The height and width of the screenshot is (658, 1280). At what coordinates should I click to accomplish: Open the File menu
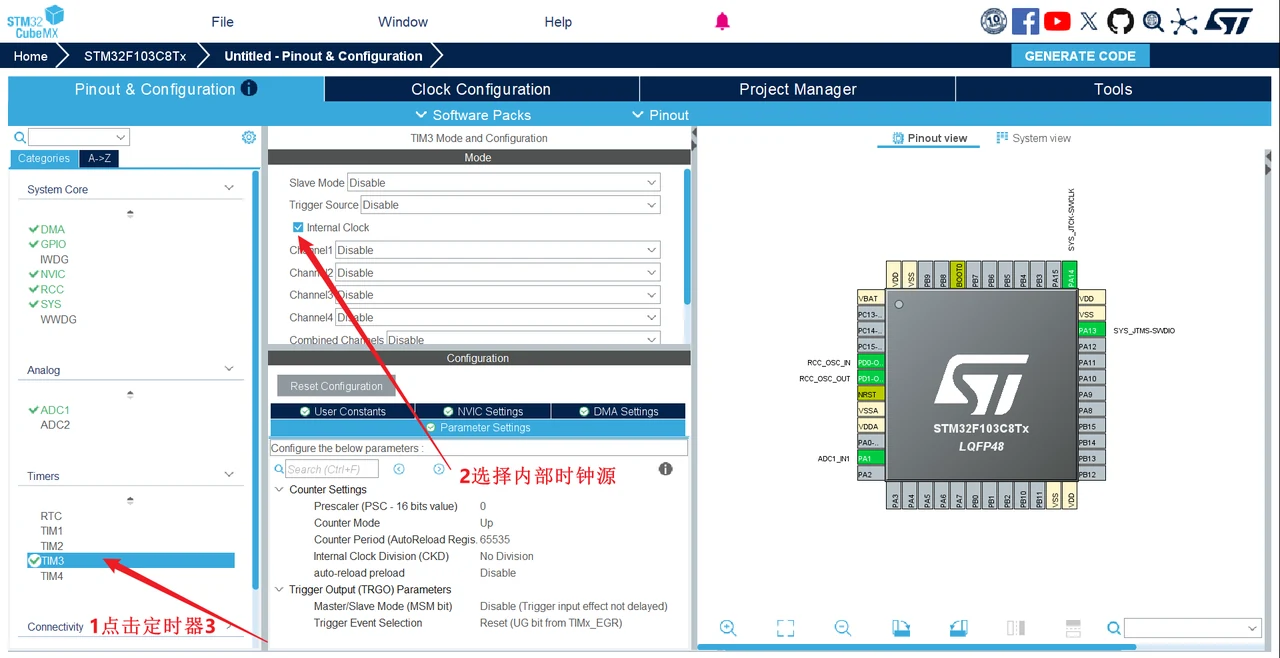(x=223, y=22)
